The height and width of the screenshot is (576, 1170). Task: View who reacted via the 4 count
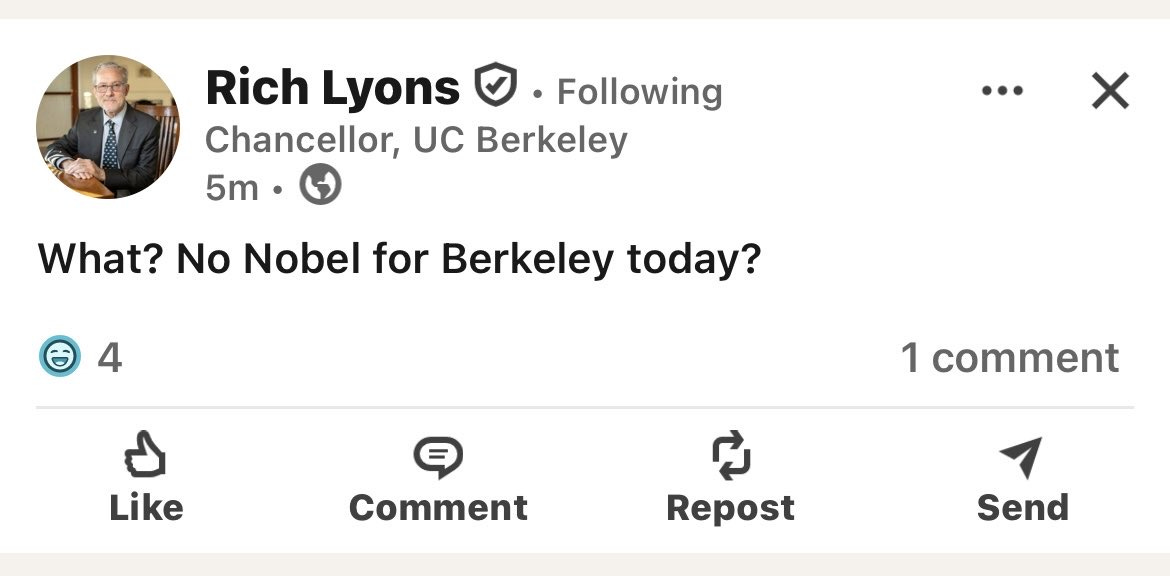click(x=110, y=358)
